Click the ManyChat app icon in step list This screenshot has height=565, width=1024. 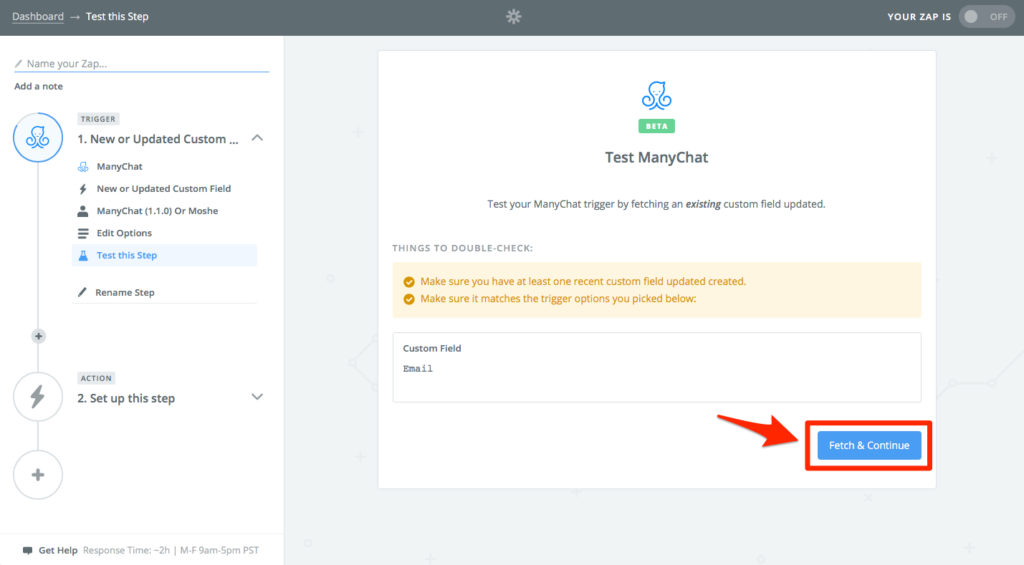[x=83, y=167]
